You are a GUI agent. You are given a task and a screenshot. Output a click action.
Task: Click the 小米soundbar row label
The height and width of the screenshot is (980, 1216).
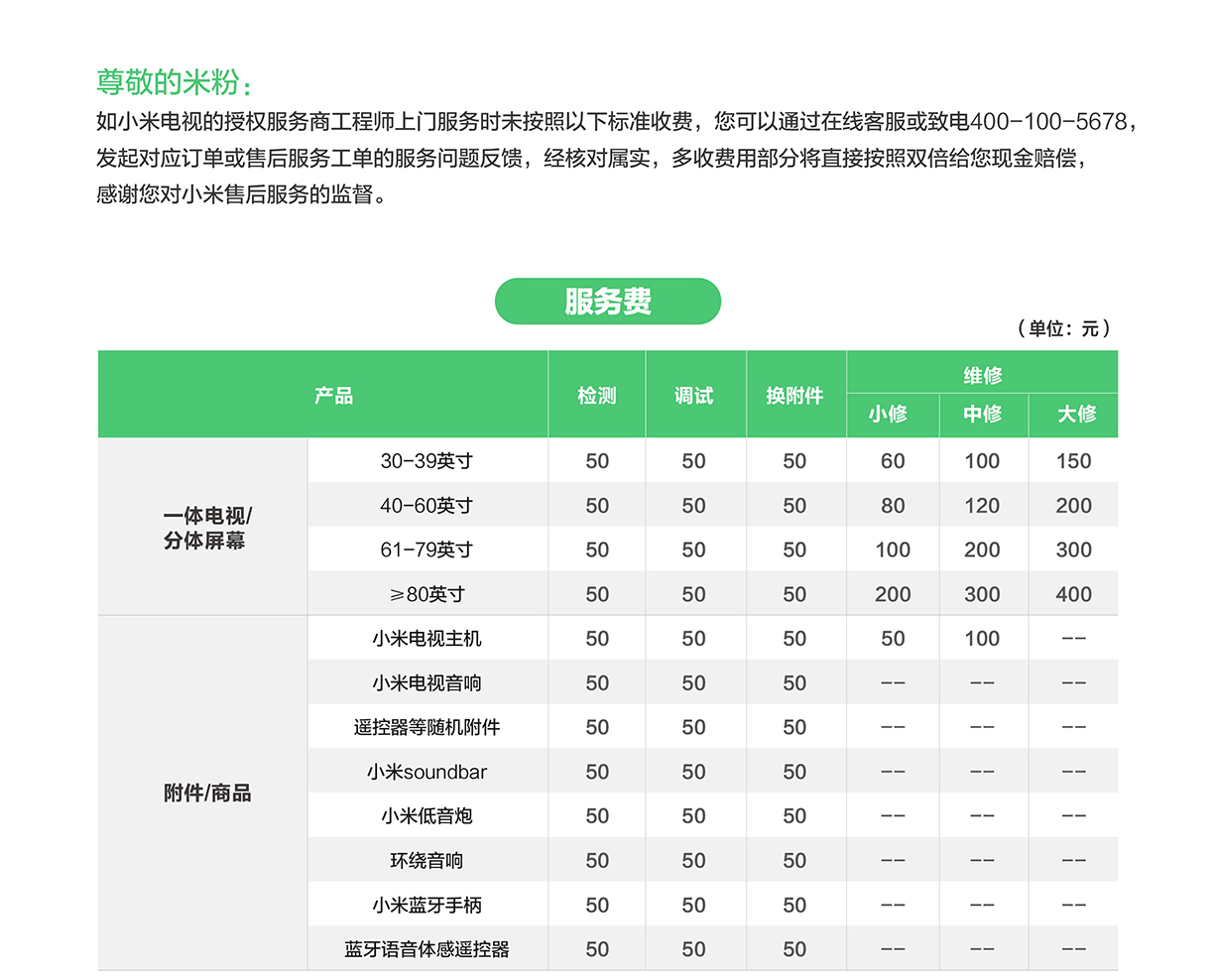(426, 772)
